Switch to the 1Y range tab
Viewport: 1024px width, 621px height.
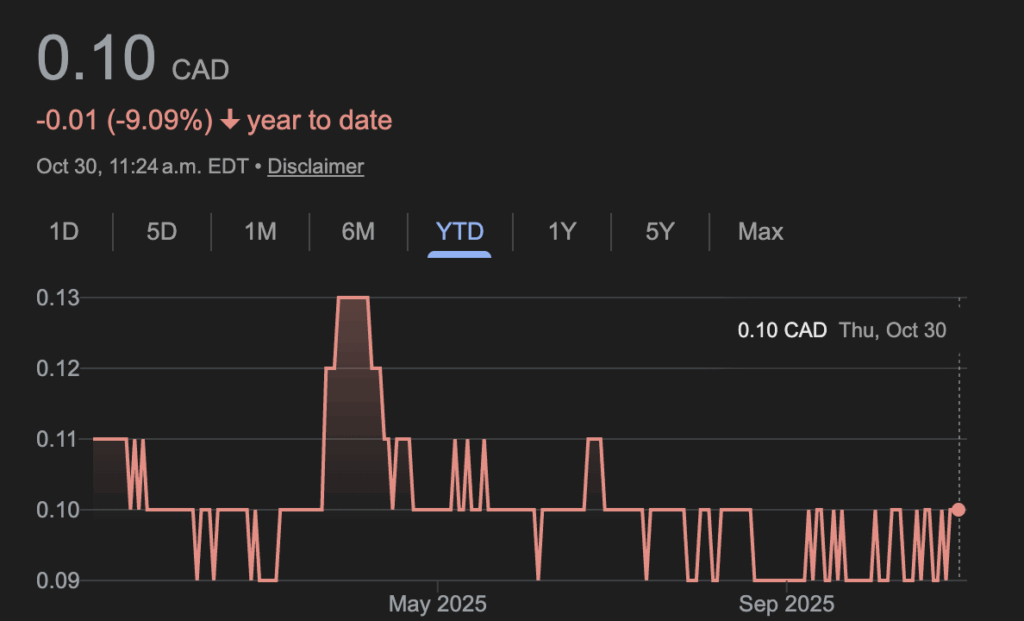click(x=562, y=232)
